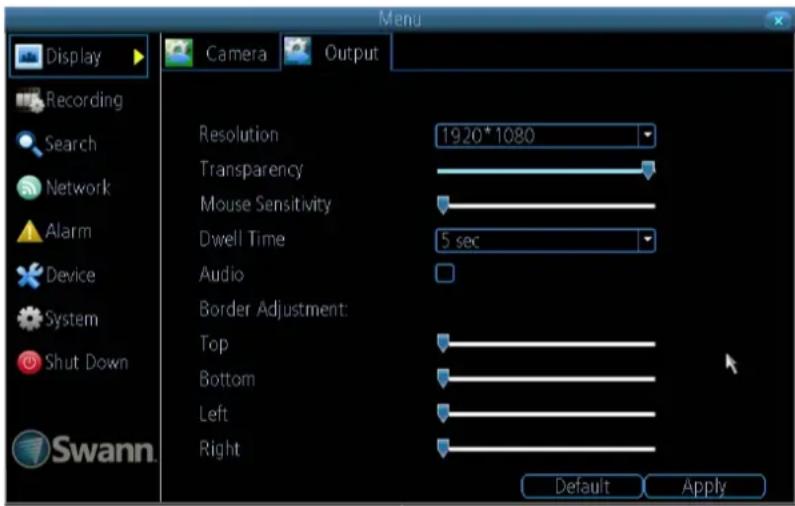Open the Network menu section
Image resolution: width=795 pixels, height=506 pixels.
click(x=63, y=188)
